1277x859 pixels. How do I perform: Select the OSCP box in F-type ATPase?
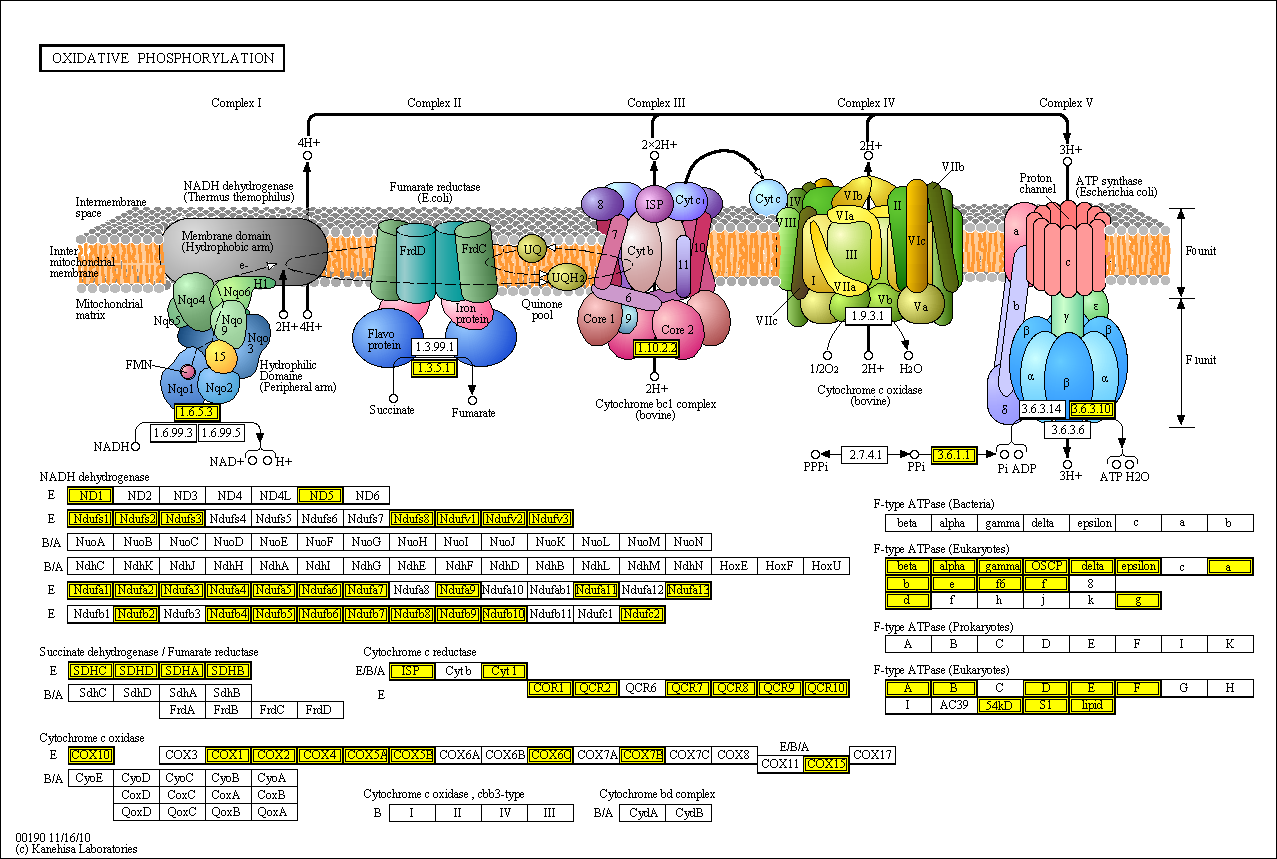[x=1046, y=566]
